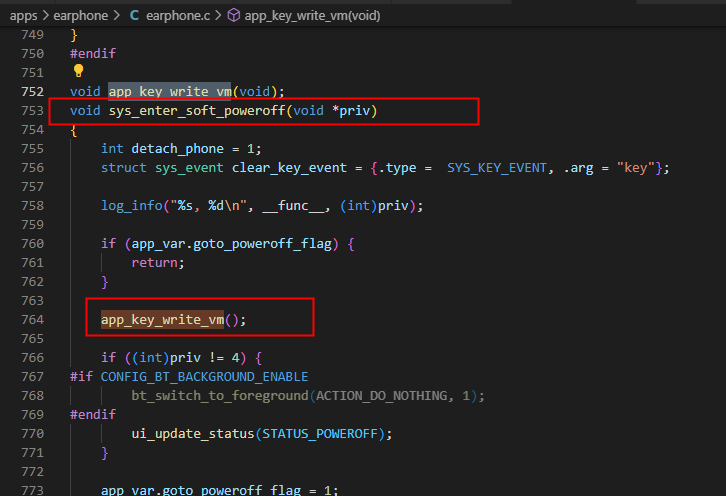Click the "key" string literal on line 756
Viewport: 726px width, 496px height.
pyautogui.click(x=635, y=168)
